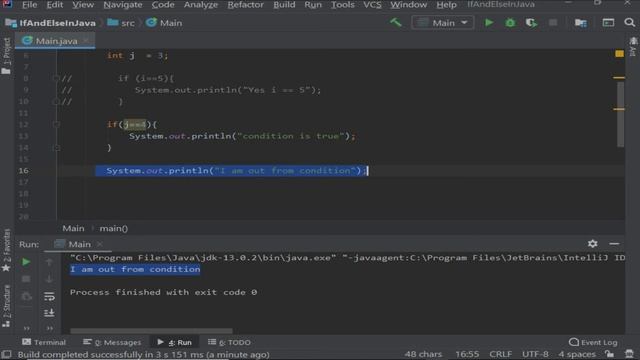The width and height of the screenshot is (640, 360).
Task: Open Search Everywhere magnifier icon
Action: pos(629,23)
